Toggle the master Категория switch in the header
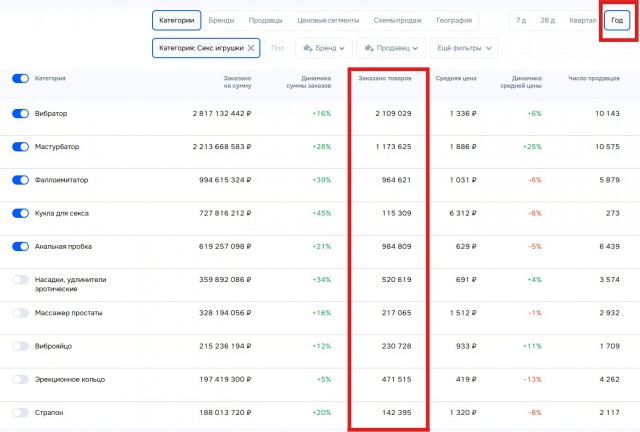 [x=20, y=78]
